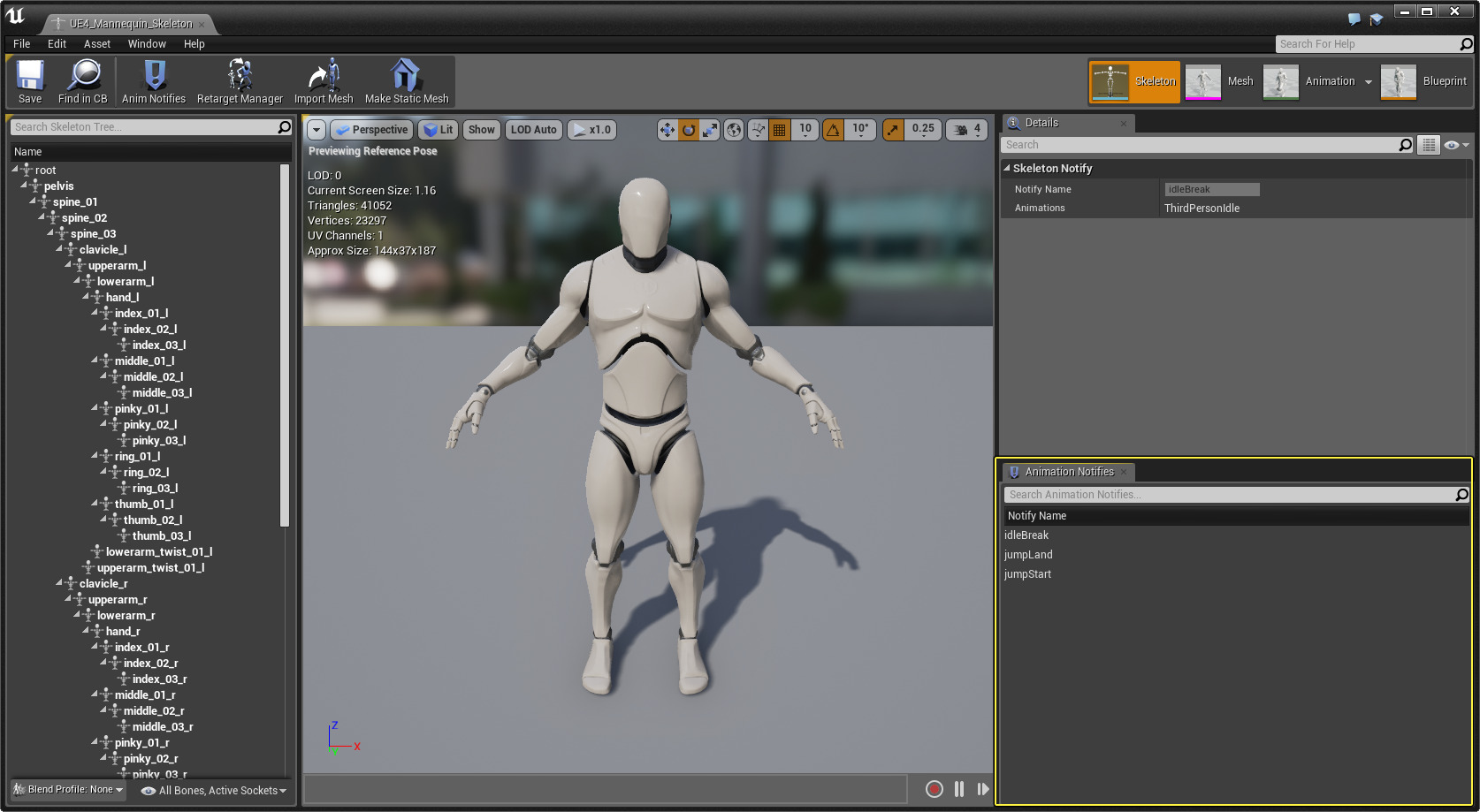
Task: Click the Save toolbar icon
Action: (30, 81)
